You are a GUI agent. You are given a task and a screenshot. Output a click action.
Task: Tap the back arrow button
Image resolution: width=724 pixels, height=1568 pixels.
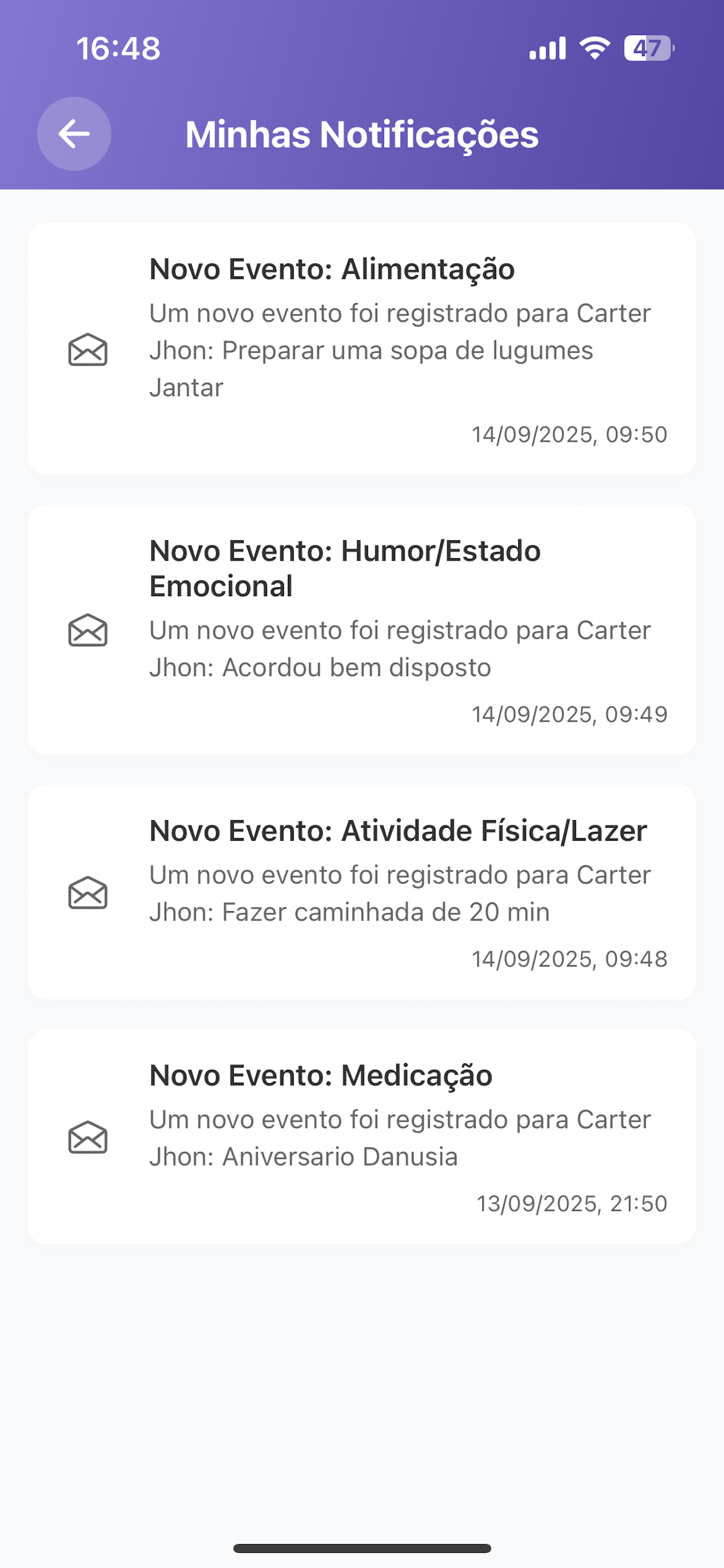coord(74,134)
